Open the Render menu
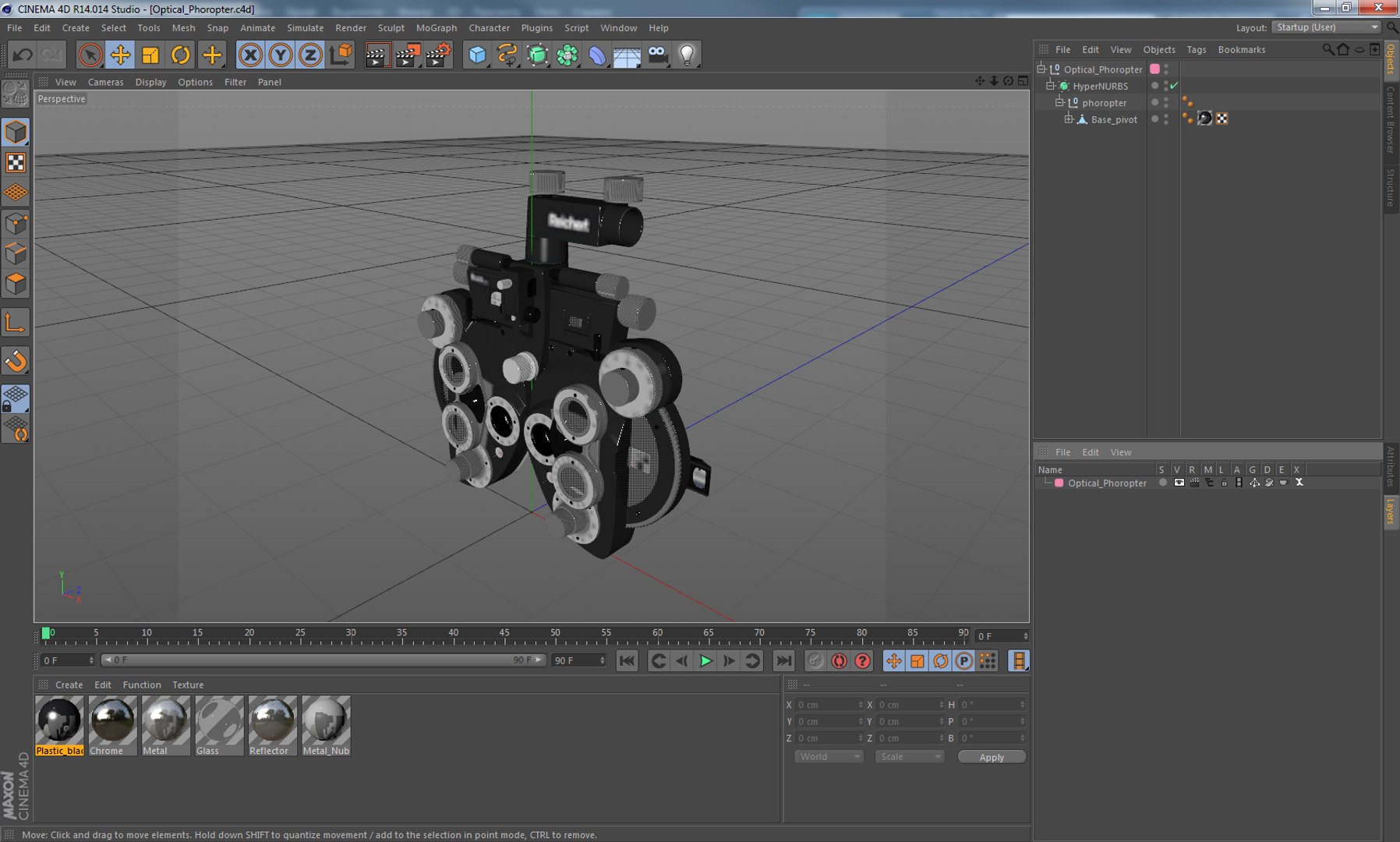 pyautogui.click(x=351, y=28)
